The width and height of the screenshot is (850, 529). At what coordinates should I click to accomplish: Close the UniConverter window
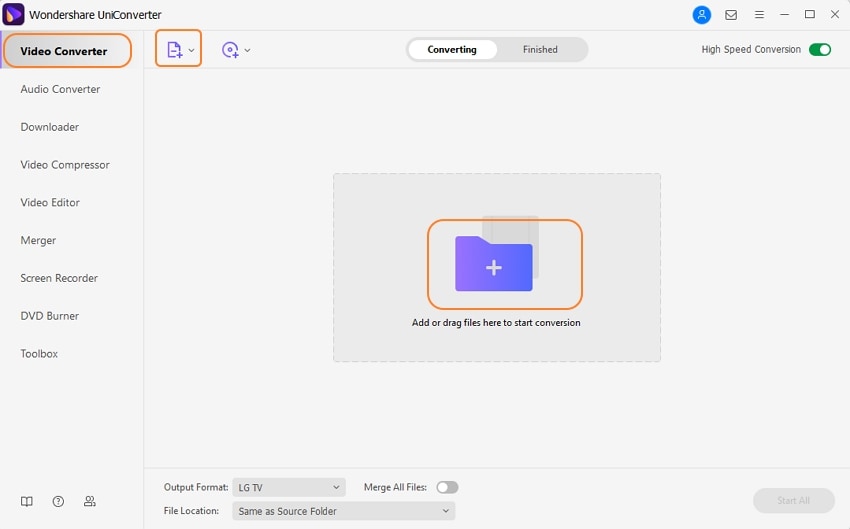(x=835, y=15)
